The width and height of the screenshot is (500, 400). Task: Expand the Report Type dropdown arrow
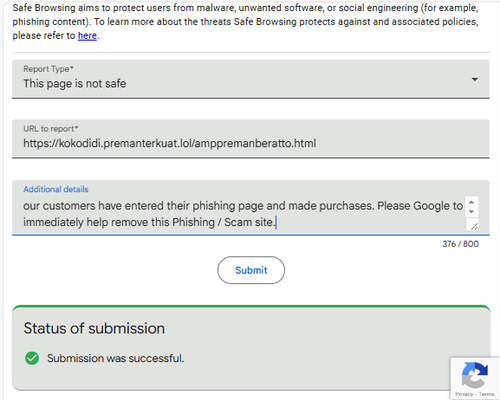click(x=475, y=79)
